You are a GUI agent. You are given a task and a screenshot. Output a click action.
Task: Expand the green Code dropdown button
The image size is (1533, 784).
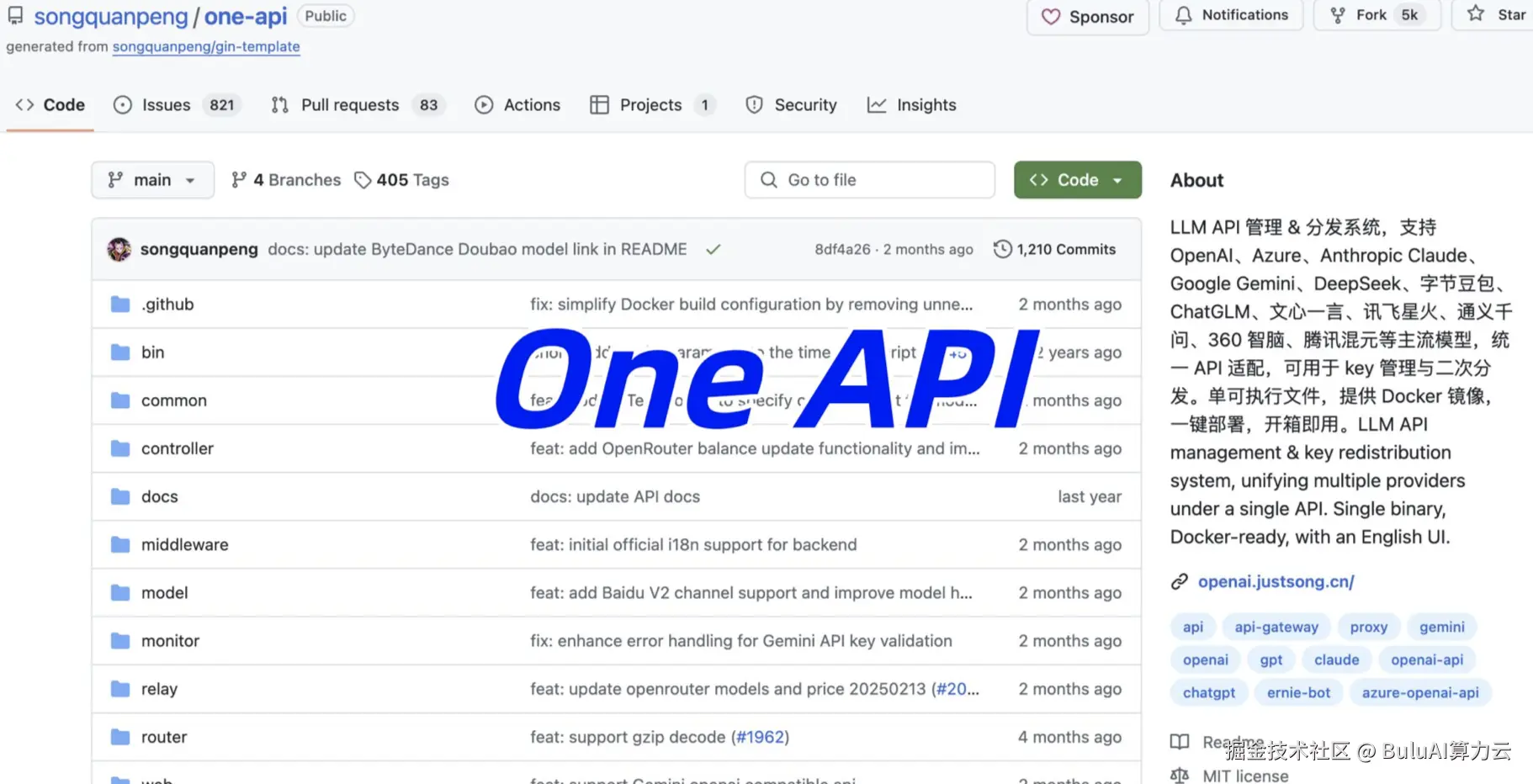point(1077,180)
